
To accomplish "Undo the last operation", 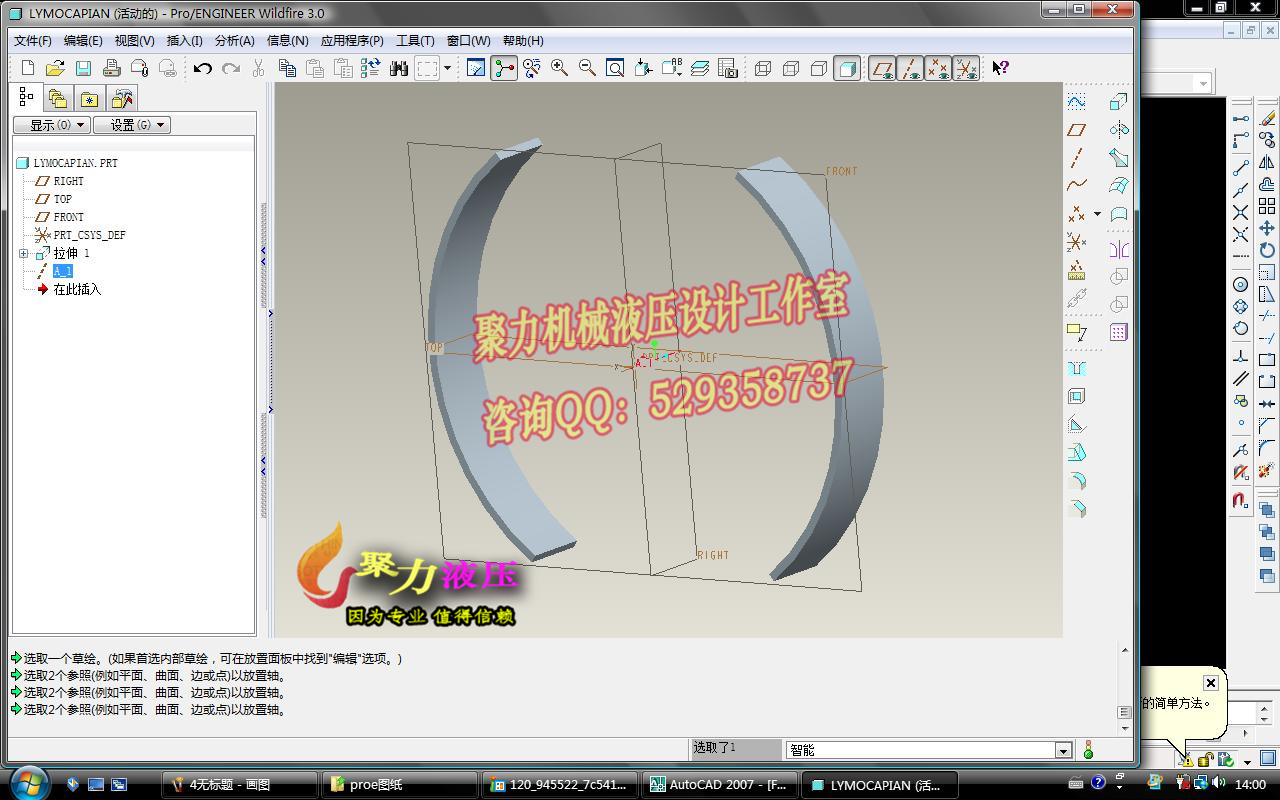I will [203, 67].
